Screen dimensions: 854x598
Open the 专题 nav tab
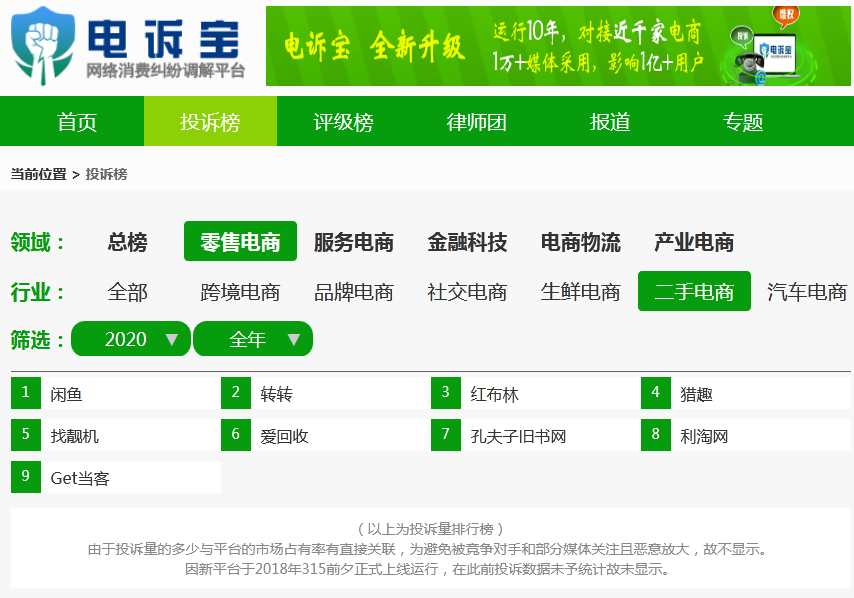coord(743,121)
